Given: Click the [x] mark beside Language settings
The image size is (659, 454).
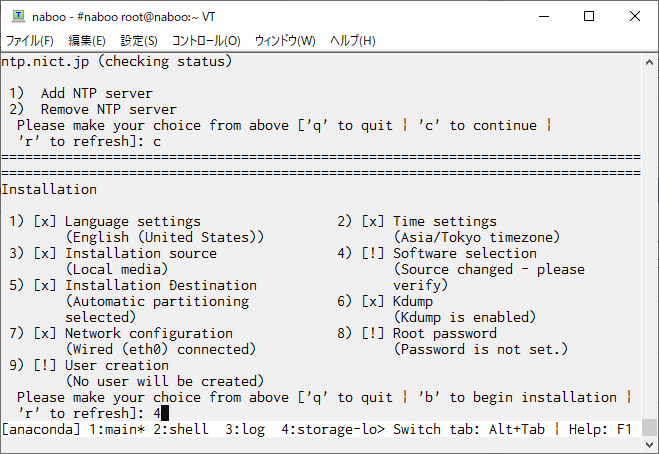Looking at the screenshot, I should pos(45,221).
